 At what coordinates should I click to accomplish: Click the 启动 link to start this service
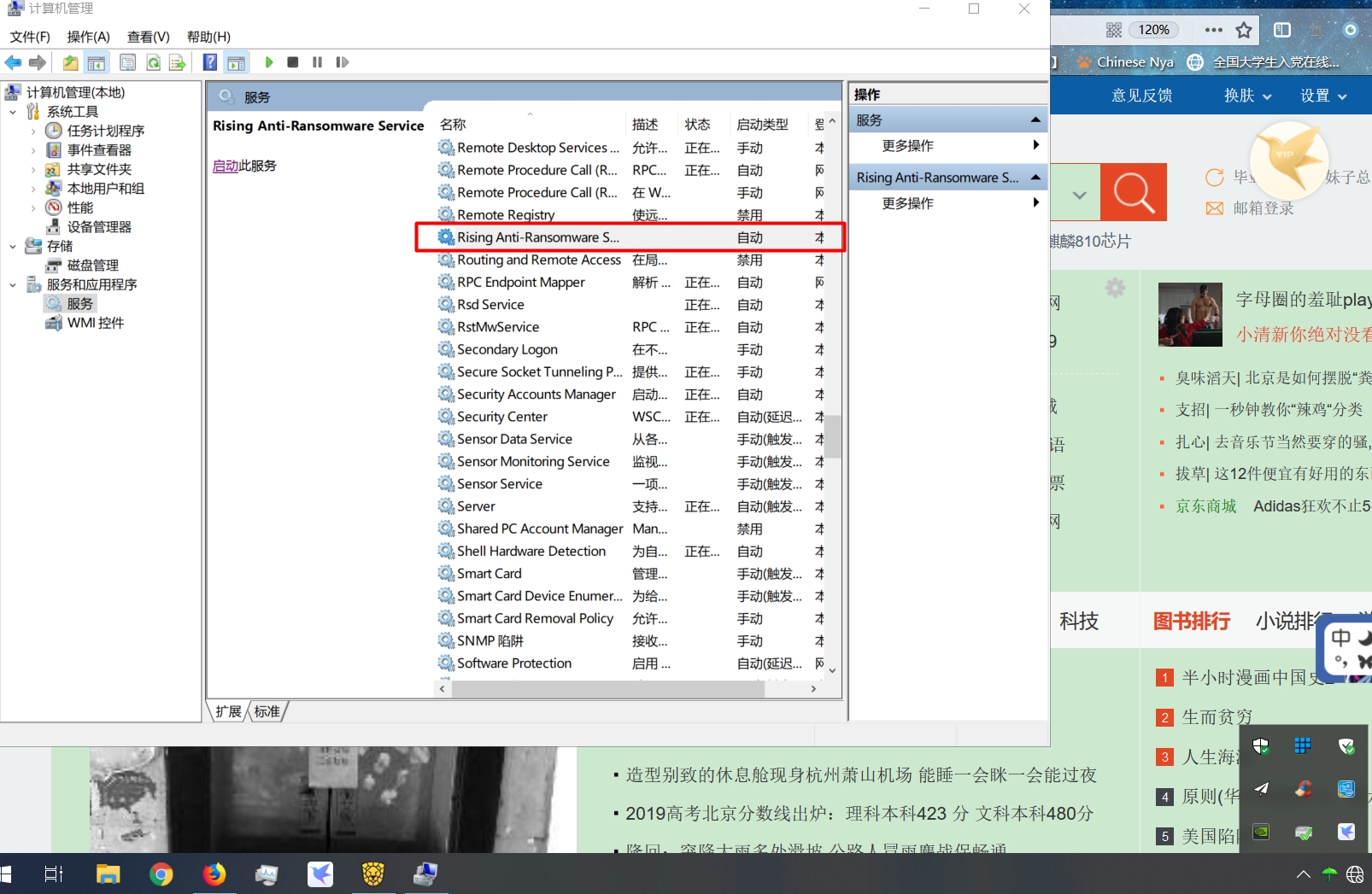pos(226,166)
